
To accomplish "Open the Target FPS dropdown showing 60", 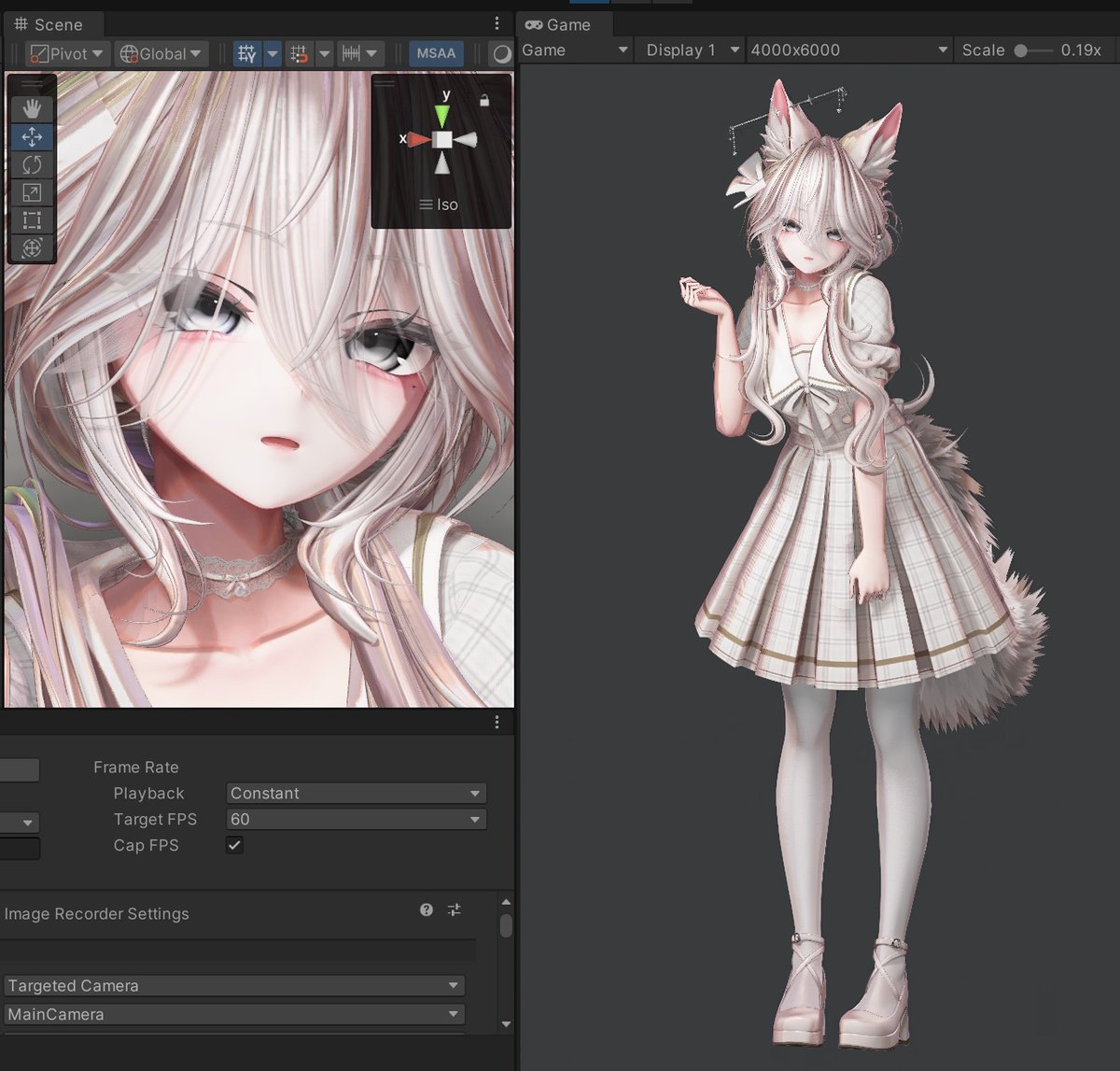I will tap(356, 819).
